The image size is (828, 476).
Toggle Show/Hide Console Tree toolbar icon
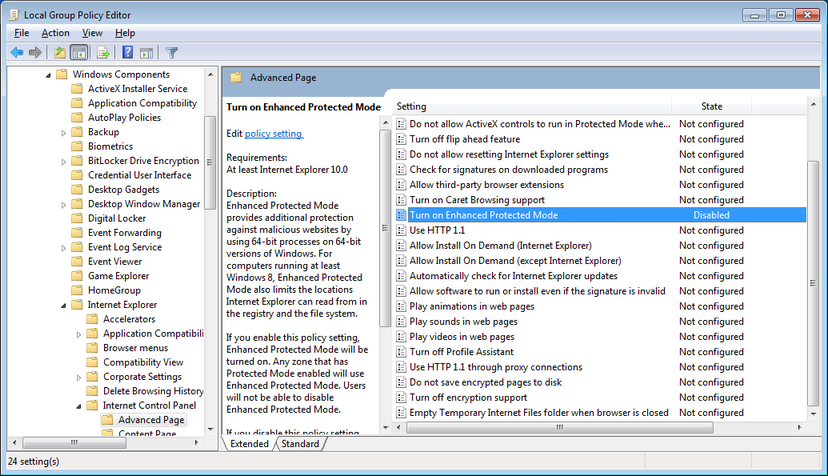click(79, 52)
